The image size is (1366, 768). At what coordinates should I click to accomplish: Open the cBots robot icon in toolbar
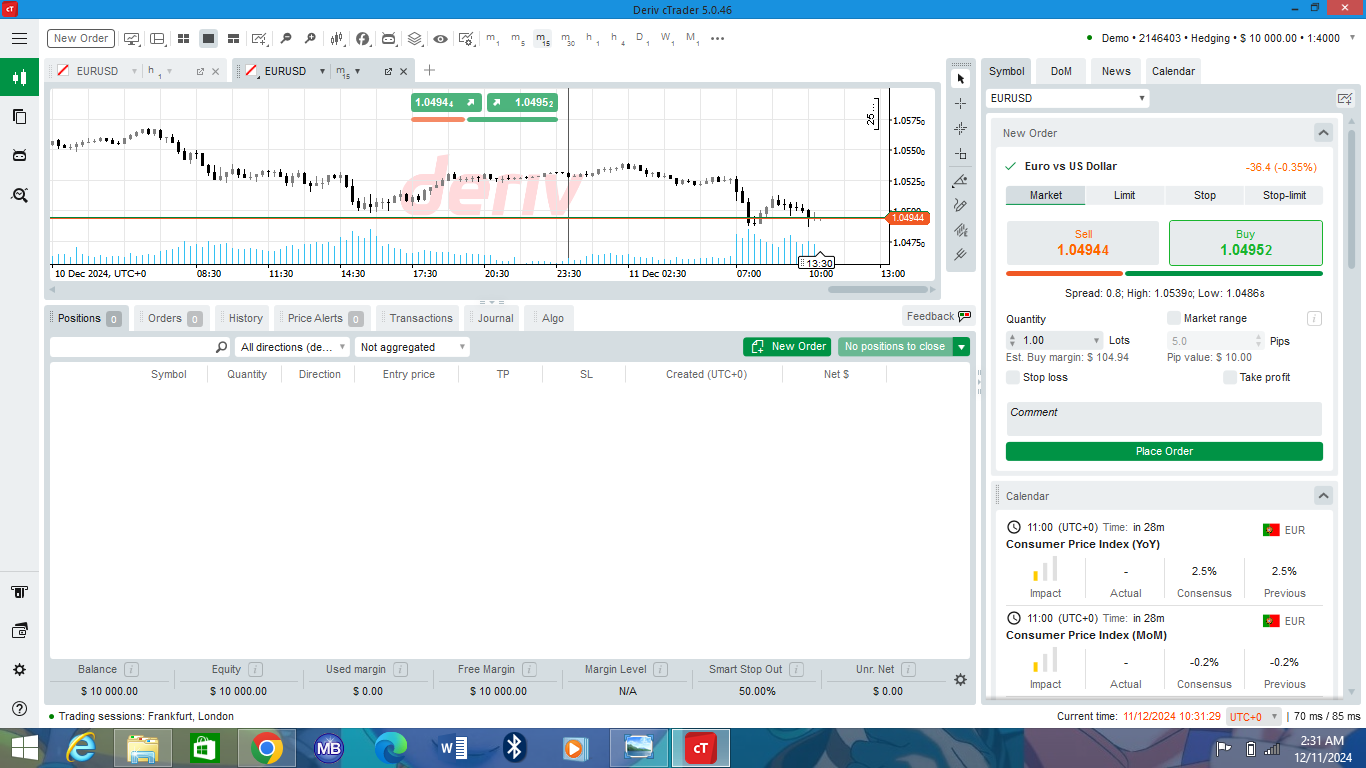pyautogui.click(x=389, y=38)
